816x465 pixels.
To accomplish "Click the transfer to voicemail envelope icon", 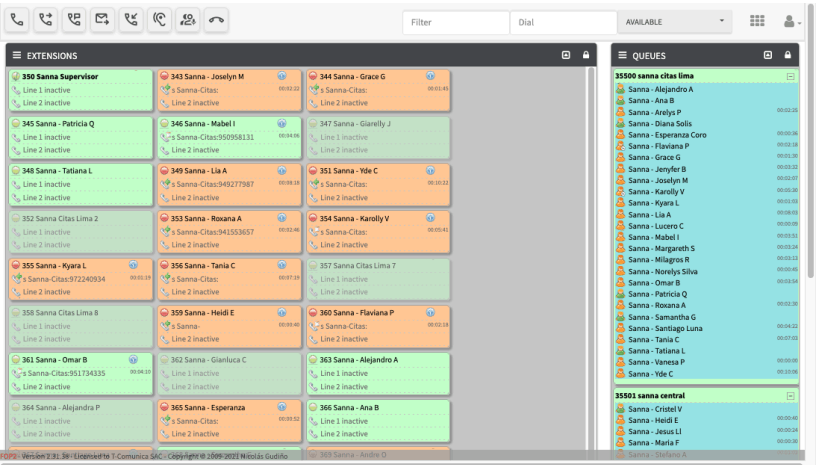I will [103, 20].
